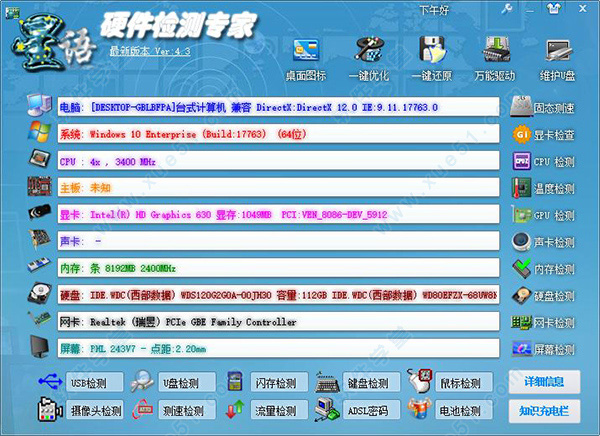Click the 鼠标检测 button
Screen dimensions: 600x436
(464, 382)
